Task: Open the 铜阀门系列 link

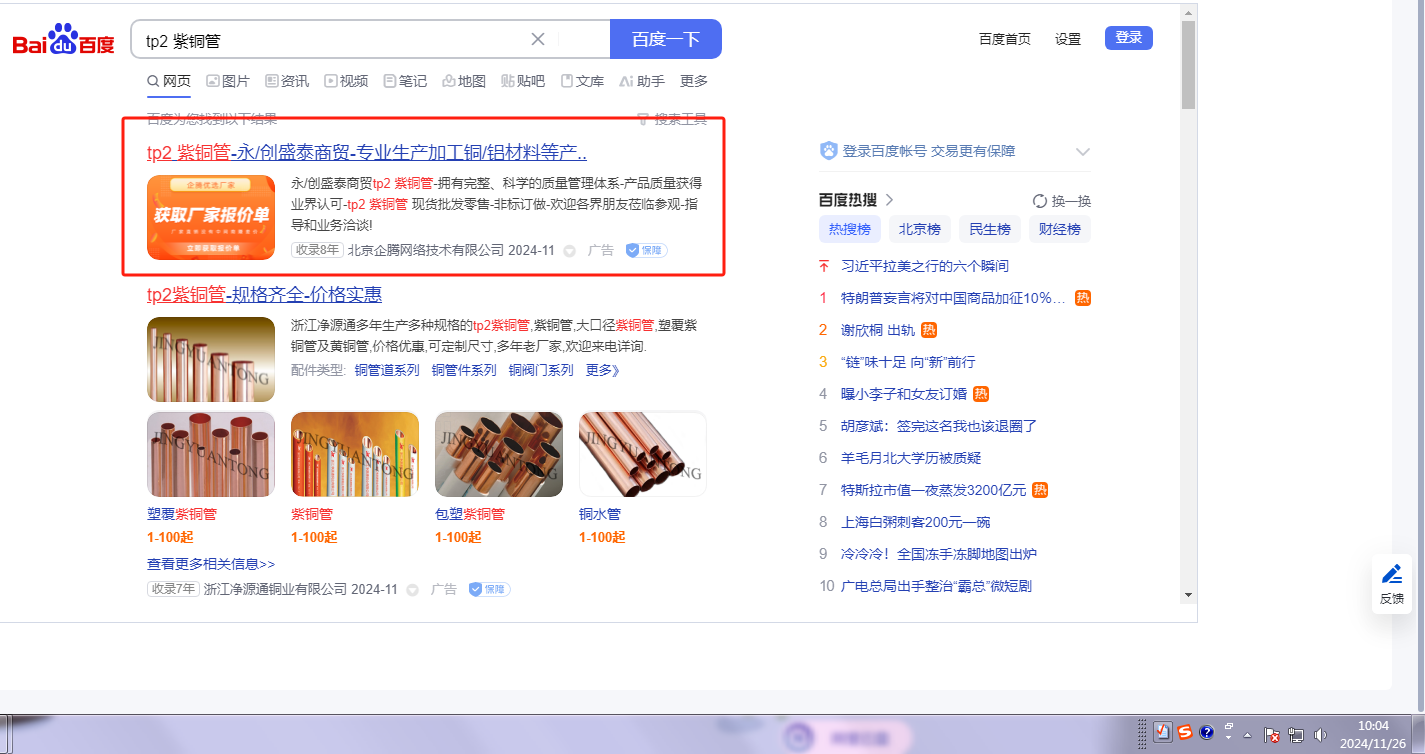Action: [541, 370]
